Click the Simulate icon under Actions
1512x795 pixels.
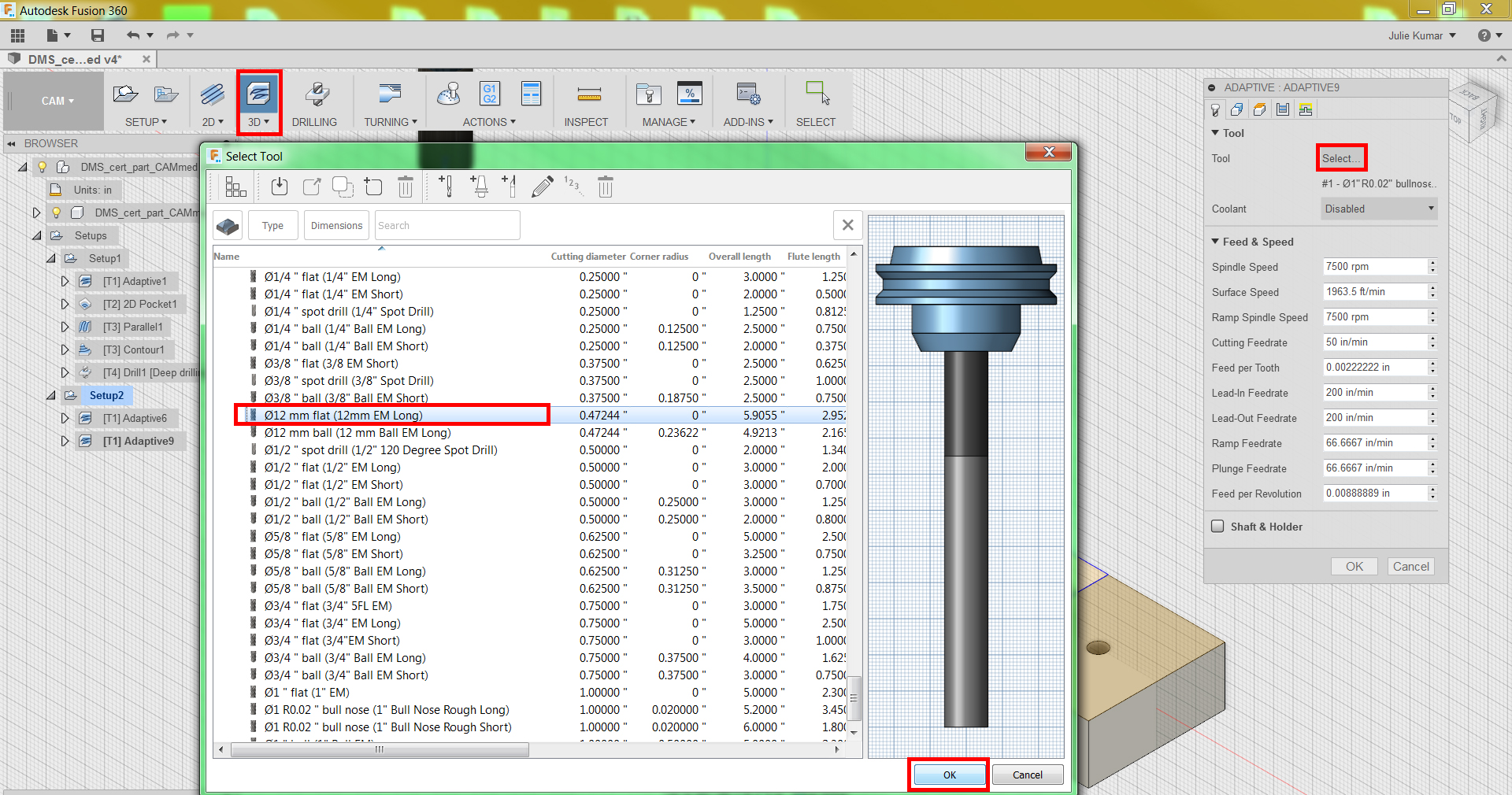(449, 94)
